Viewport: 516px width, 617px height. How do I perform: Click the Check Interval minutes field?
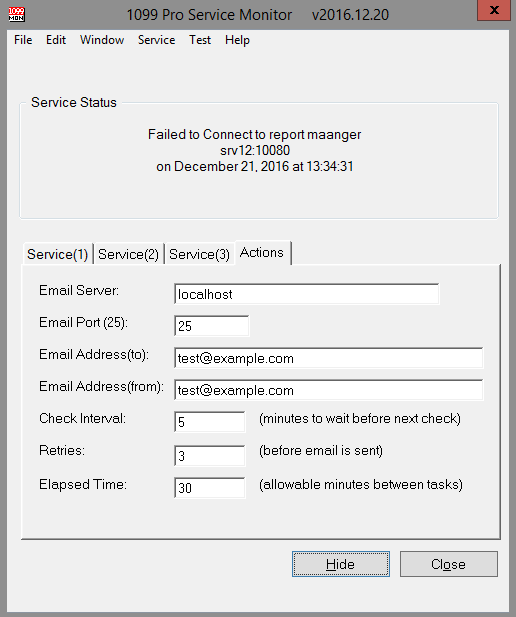pos(209,422)
